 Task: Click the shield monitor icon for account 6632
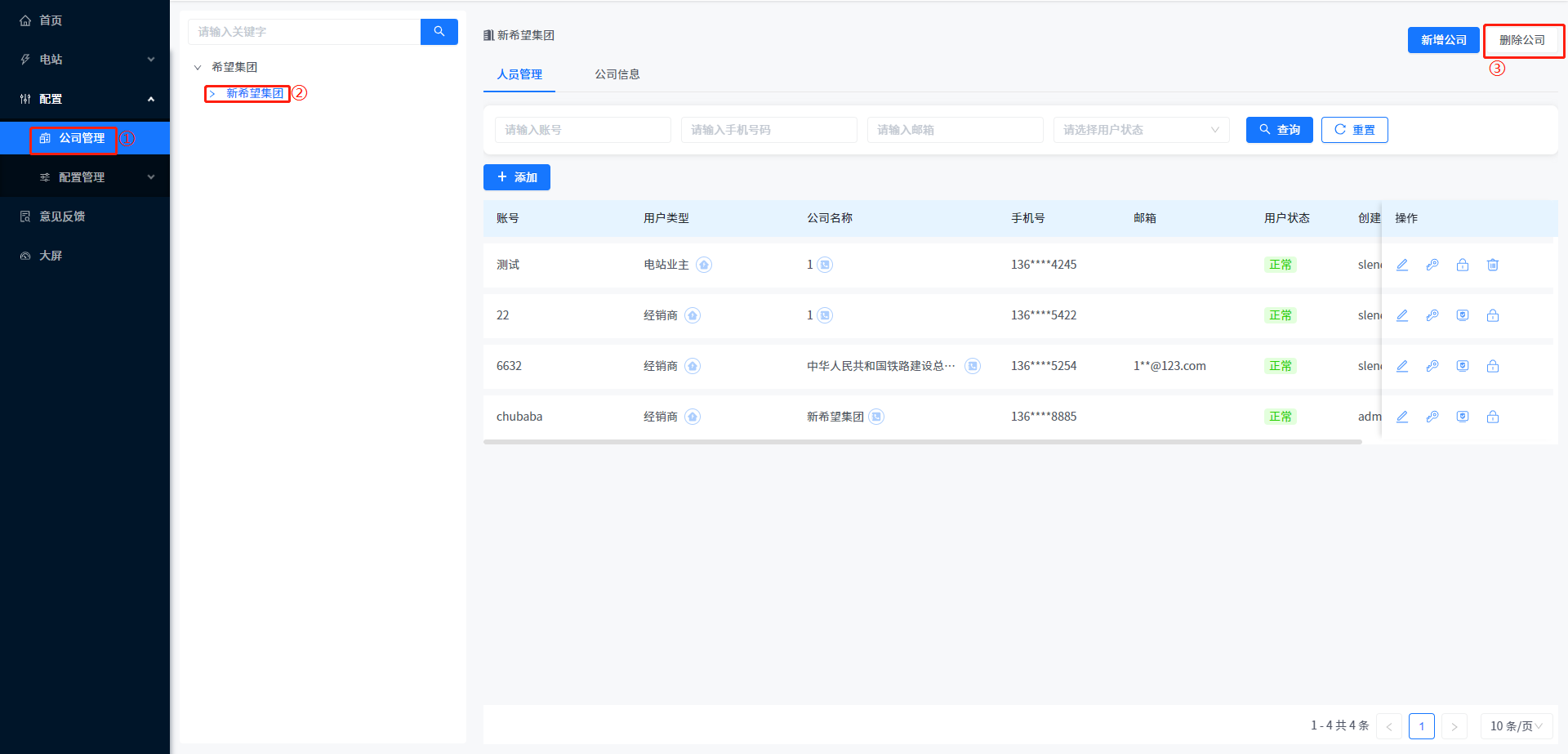pos(1463,366)
